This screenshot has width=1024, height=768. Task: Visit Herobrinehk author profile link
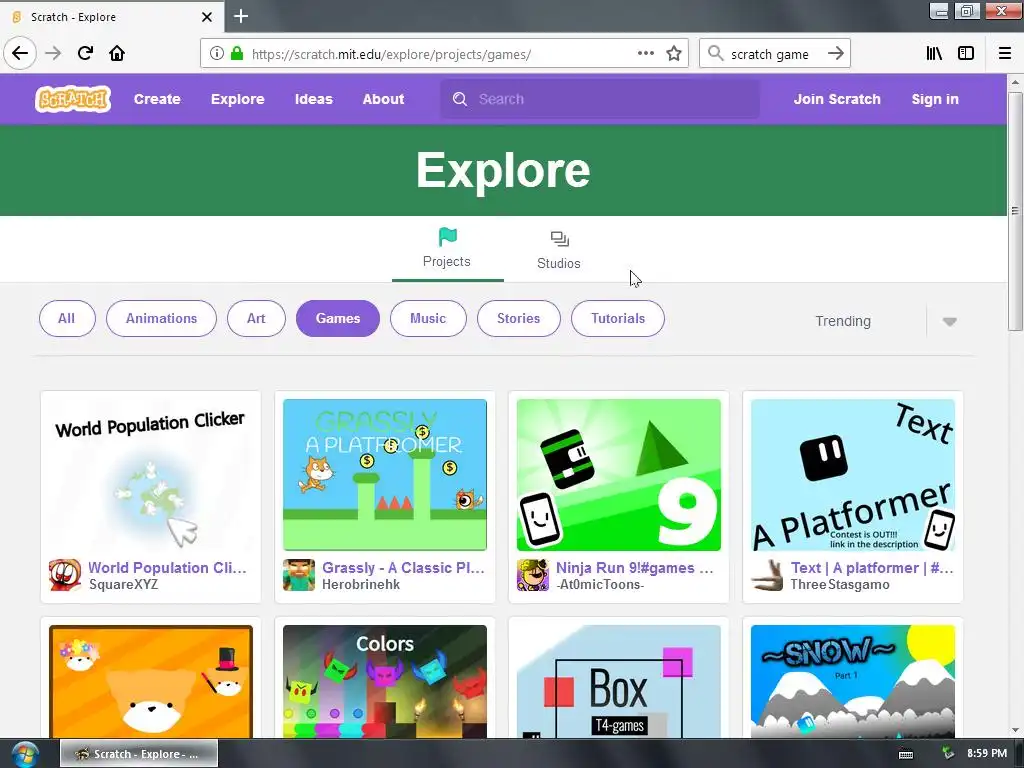pos(361,584)
